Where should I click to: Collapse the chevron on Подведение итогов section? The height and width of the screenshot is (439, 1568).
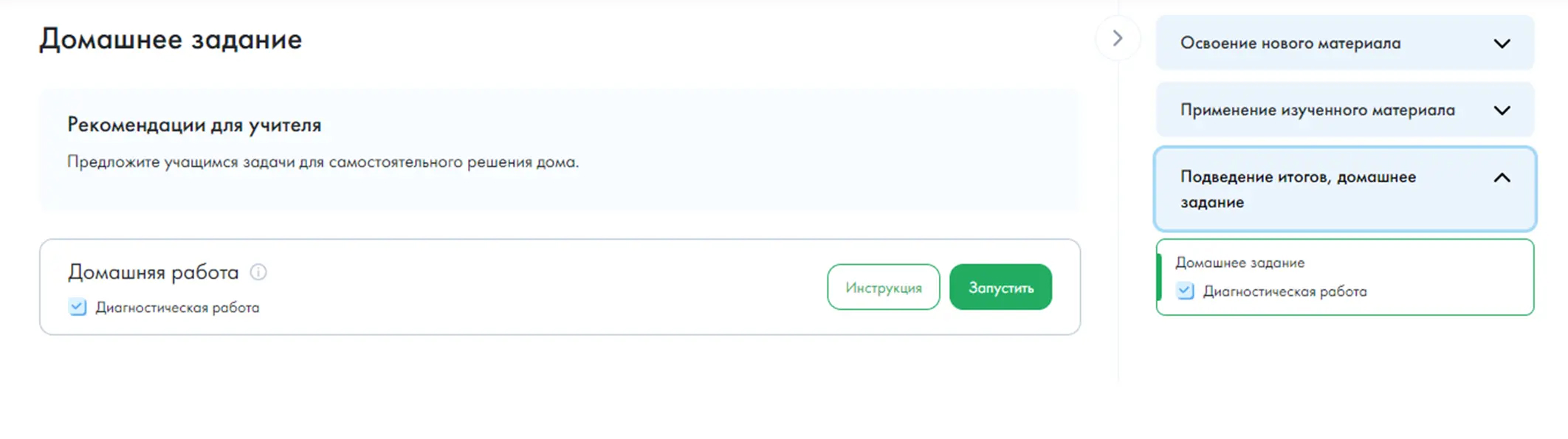click(1502, 178)
